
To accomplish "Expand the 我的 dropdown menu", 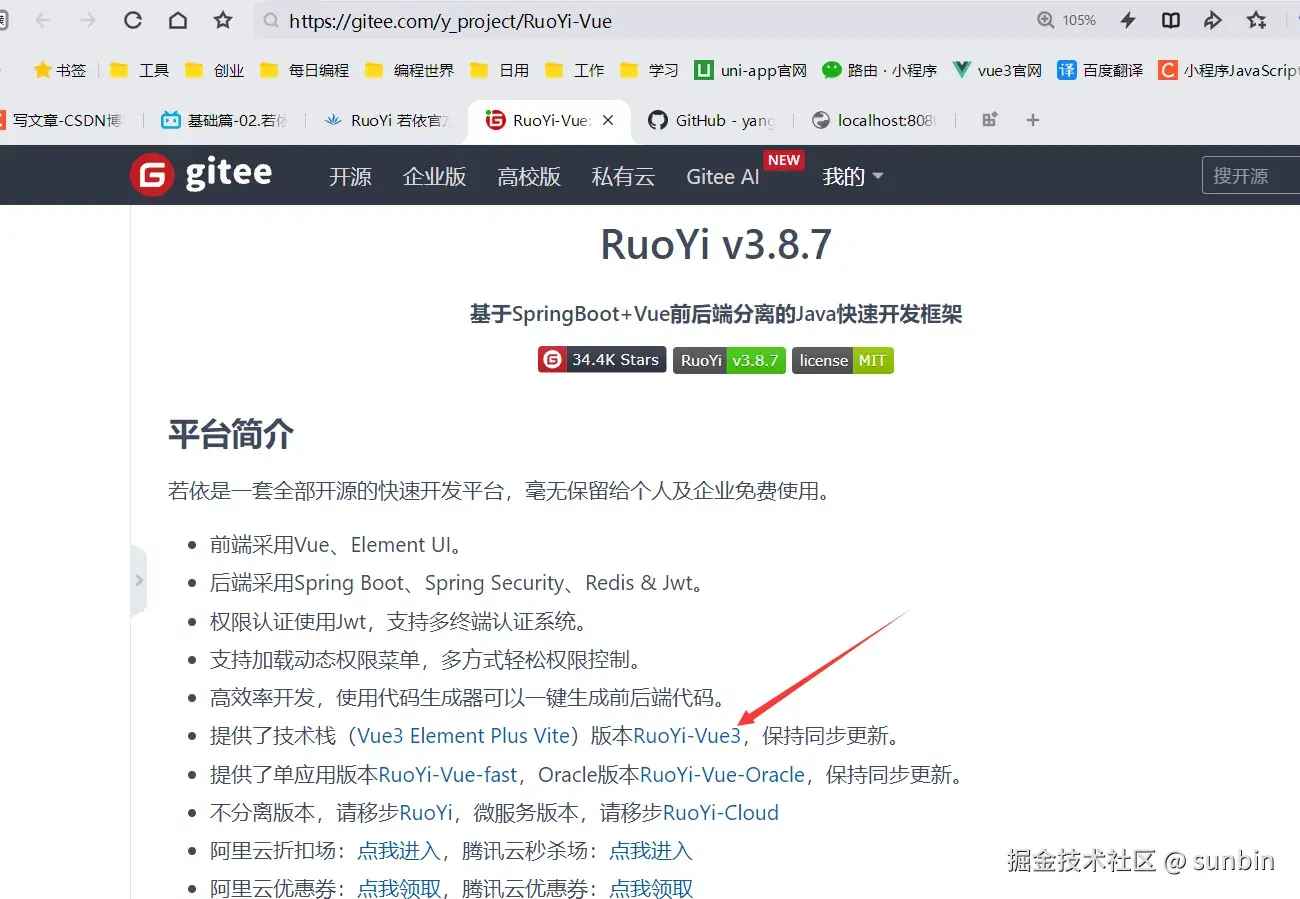I will coord(853,176).
